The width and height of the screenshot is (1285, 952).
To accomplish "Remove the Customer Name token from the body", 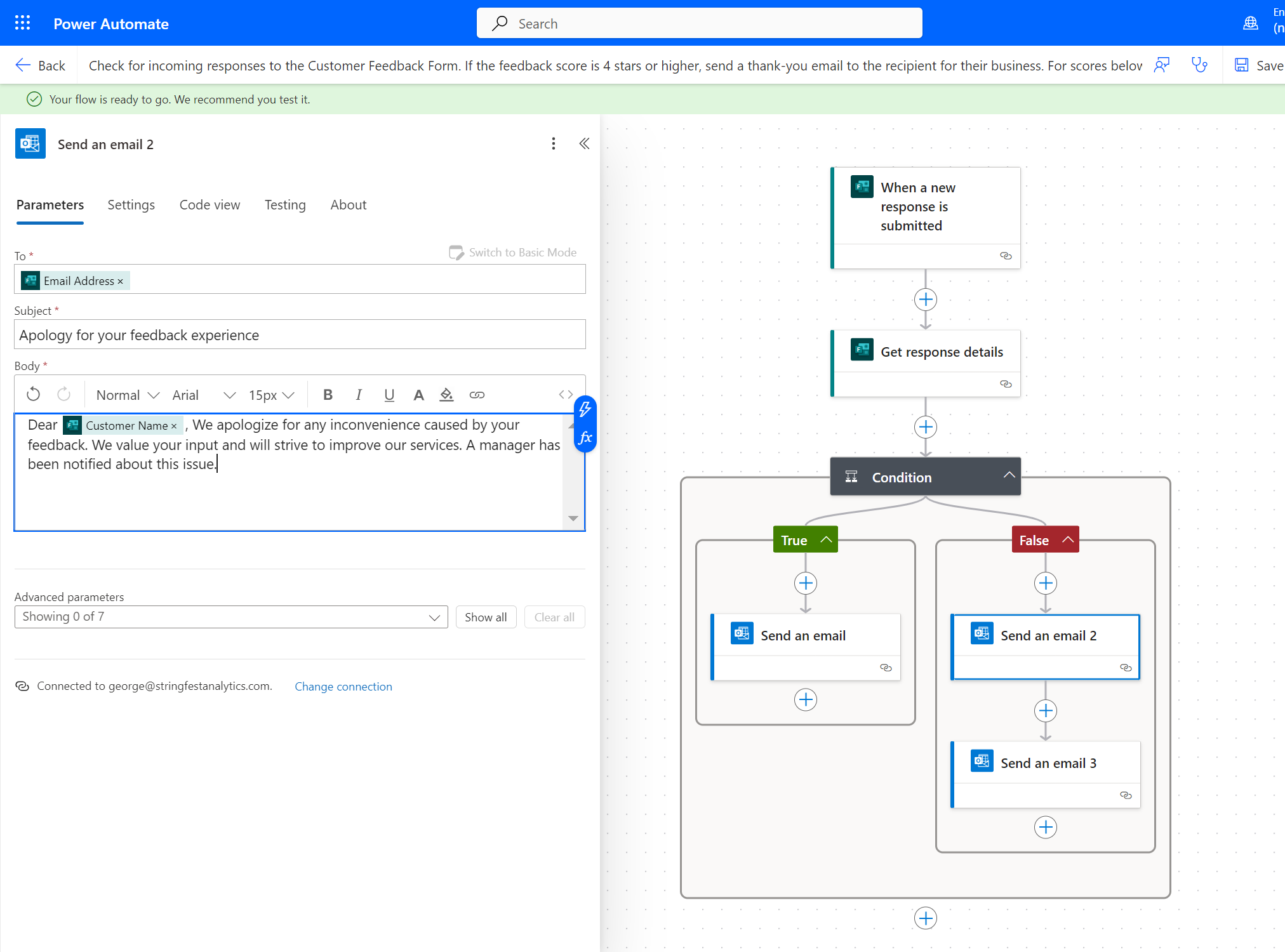I will pyautogui.click(x=174, y=426).
